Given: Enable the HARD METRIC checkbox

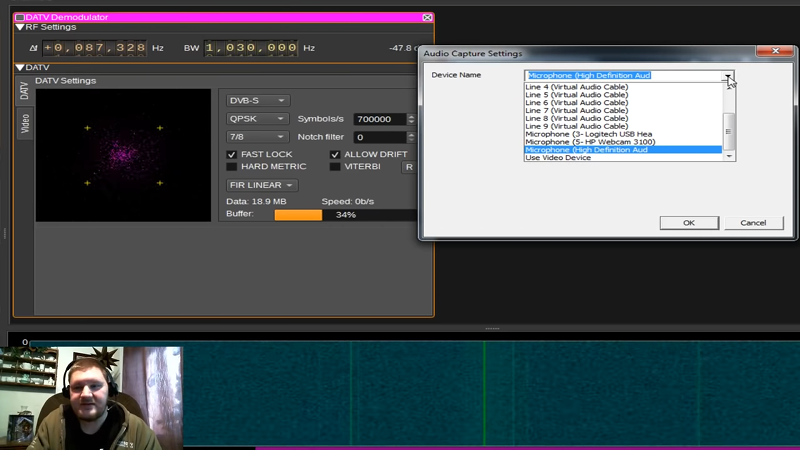Looking at the screenshot, I should 232,167.
